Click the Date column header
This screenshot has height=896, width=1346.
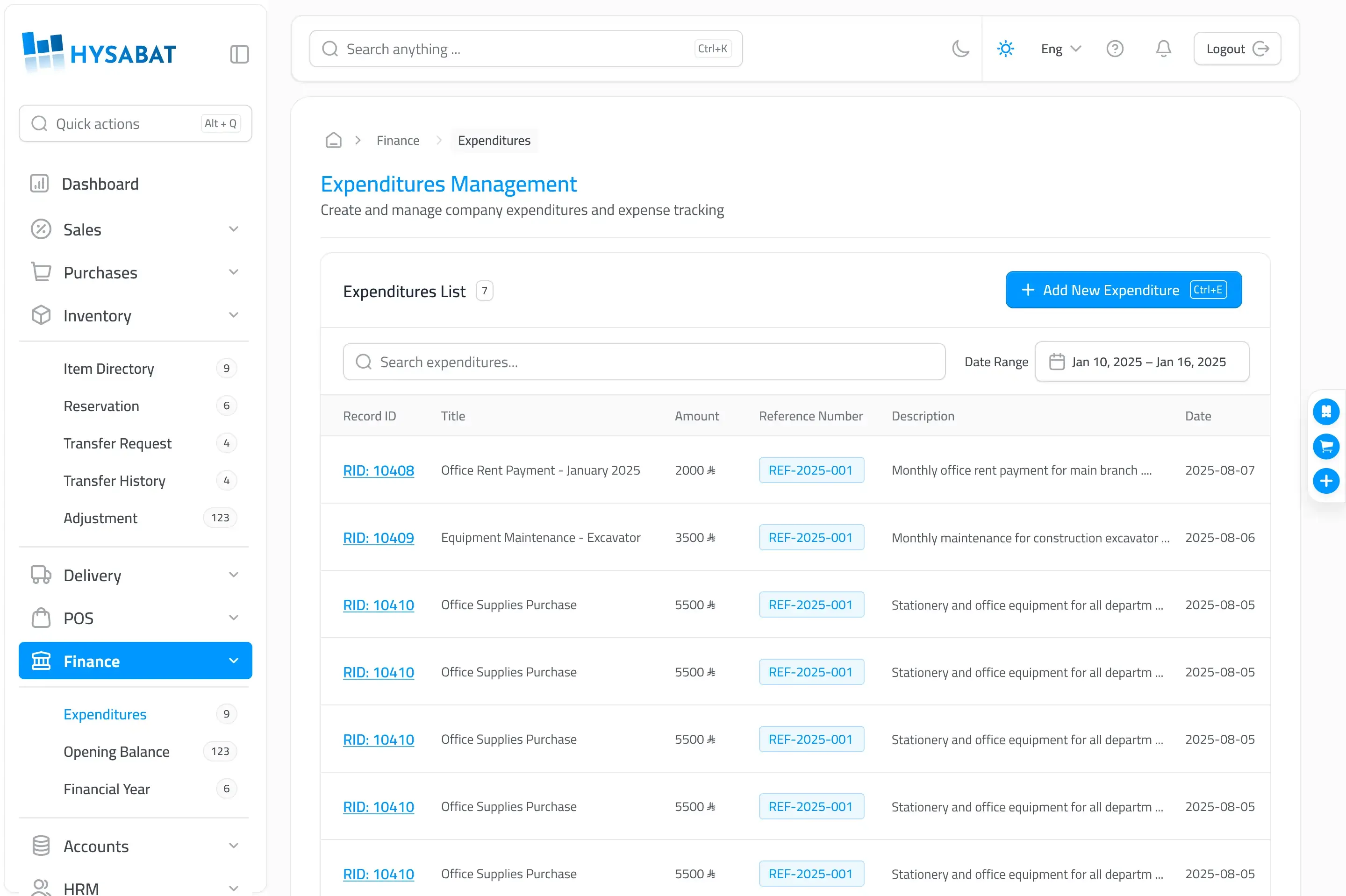tap(1198, 416)
